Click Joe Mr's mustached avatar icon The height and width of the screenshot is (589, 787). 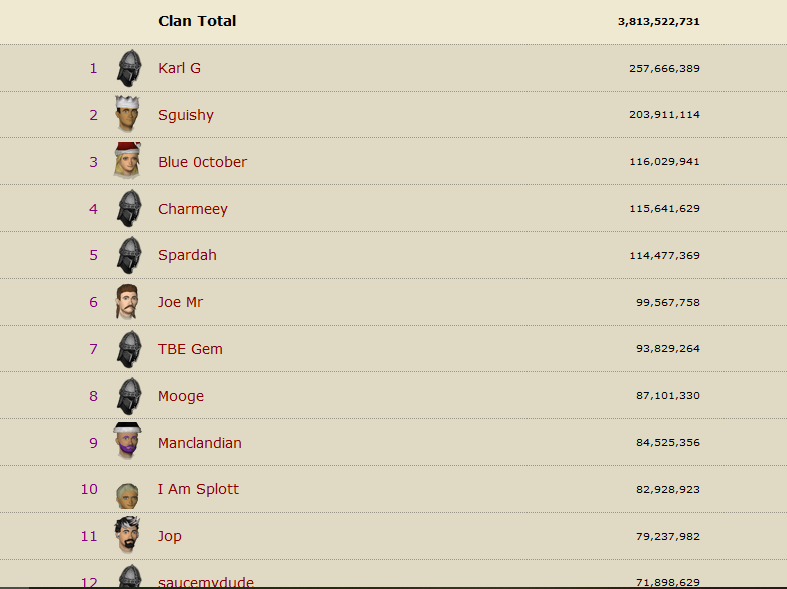pos(126,302)
